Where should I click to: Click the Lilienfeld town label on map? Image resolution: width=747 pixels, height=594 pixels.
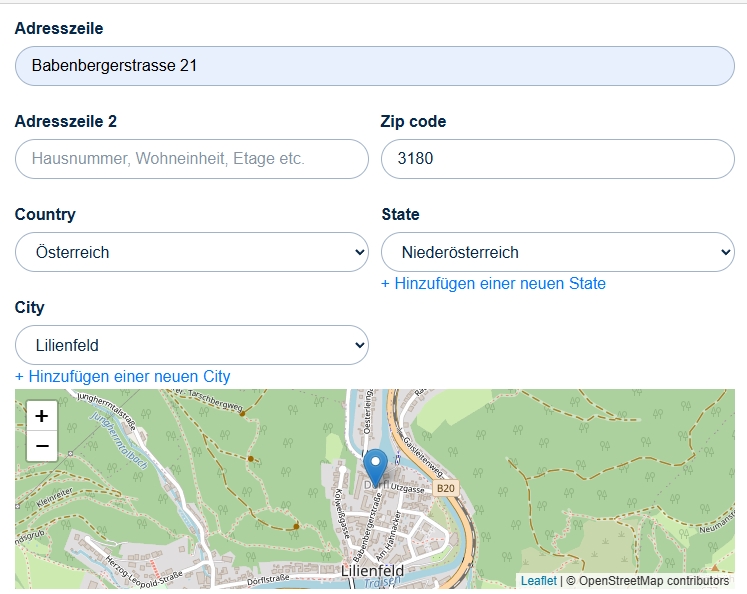click(372, 570)
